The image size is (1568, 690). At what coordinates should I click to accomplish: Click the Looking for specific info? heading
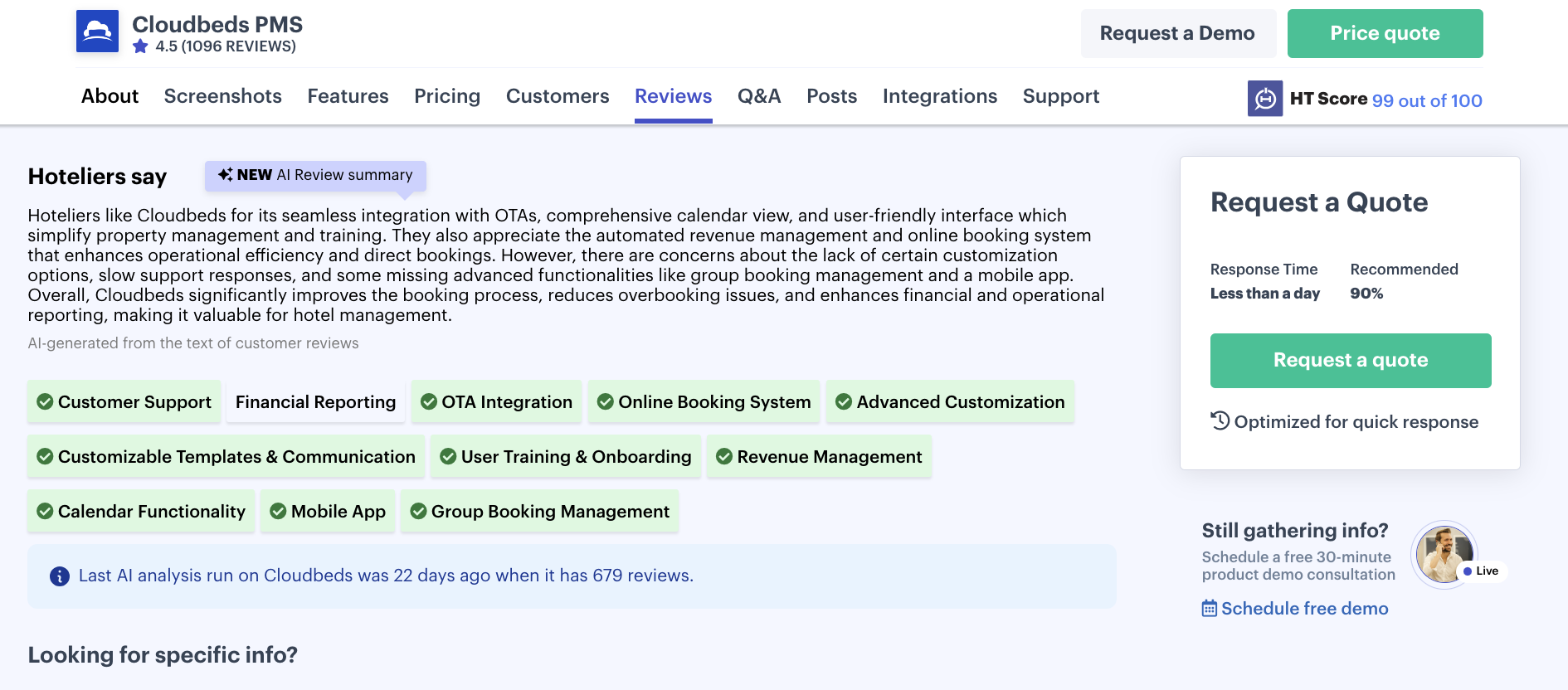point(163,655)
